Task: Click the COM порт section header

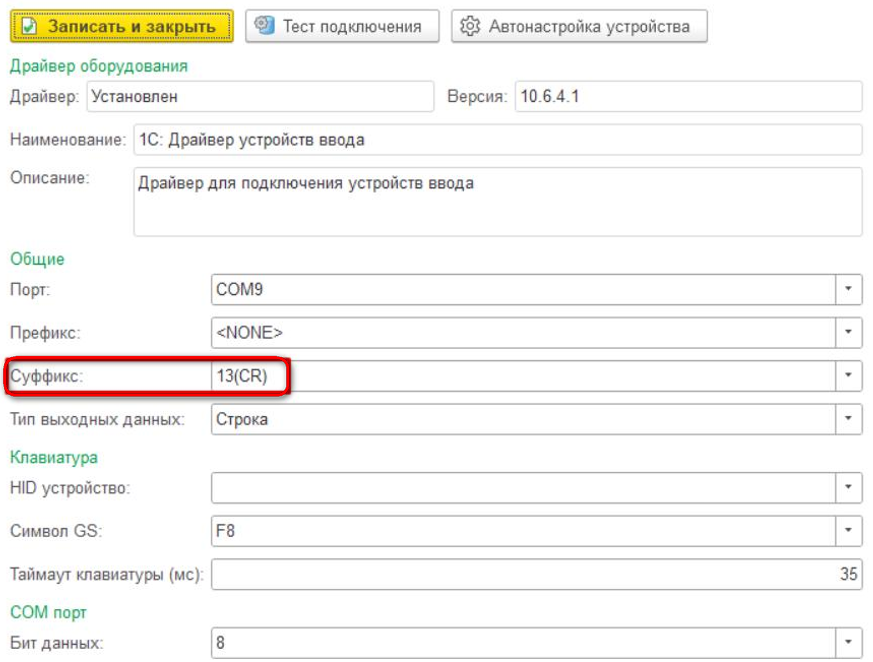Action: (x=48, y=612)
